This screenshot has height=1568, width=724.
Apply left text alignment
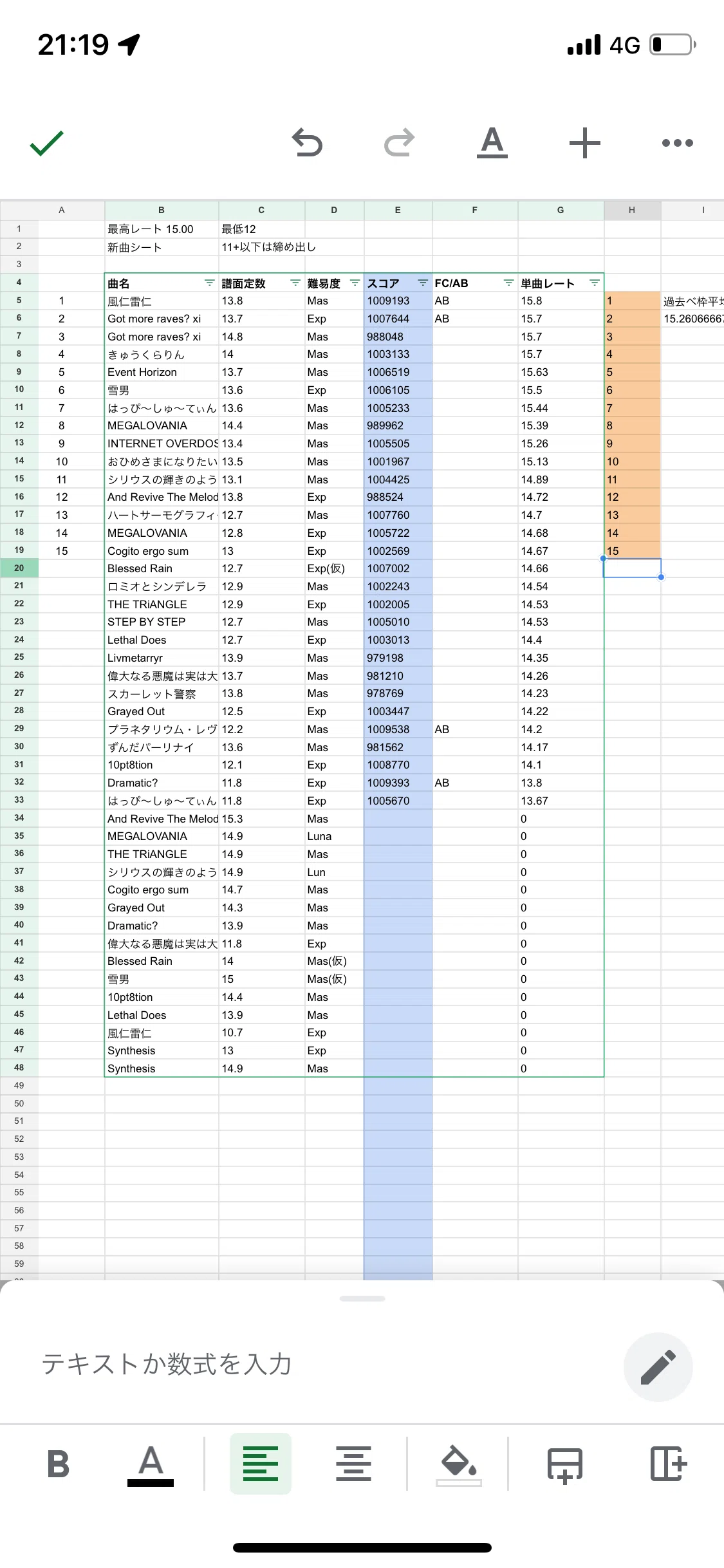point(261,1464)
